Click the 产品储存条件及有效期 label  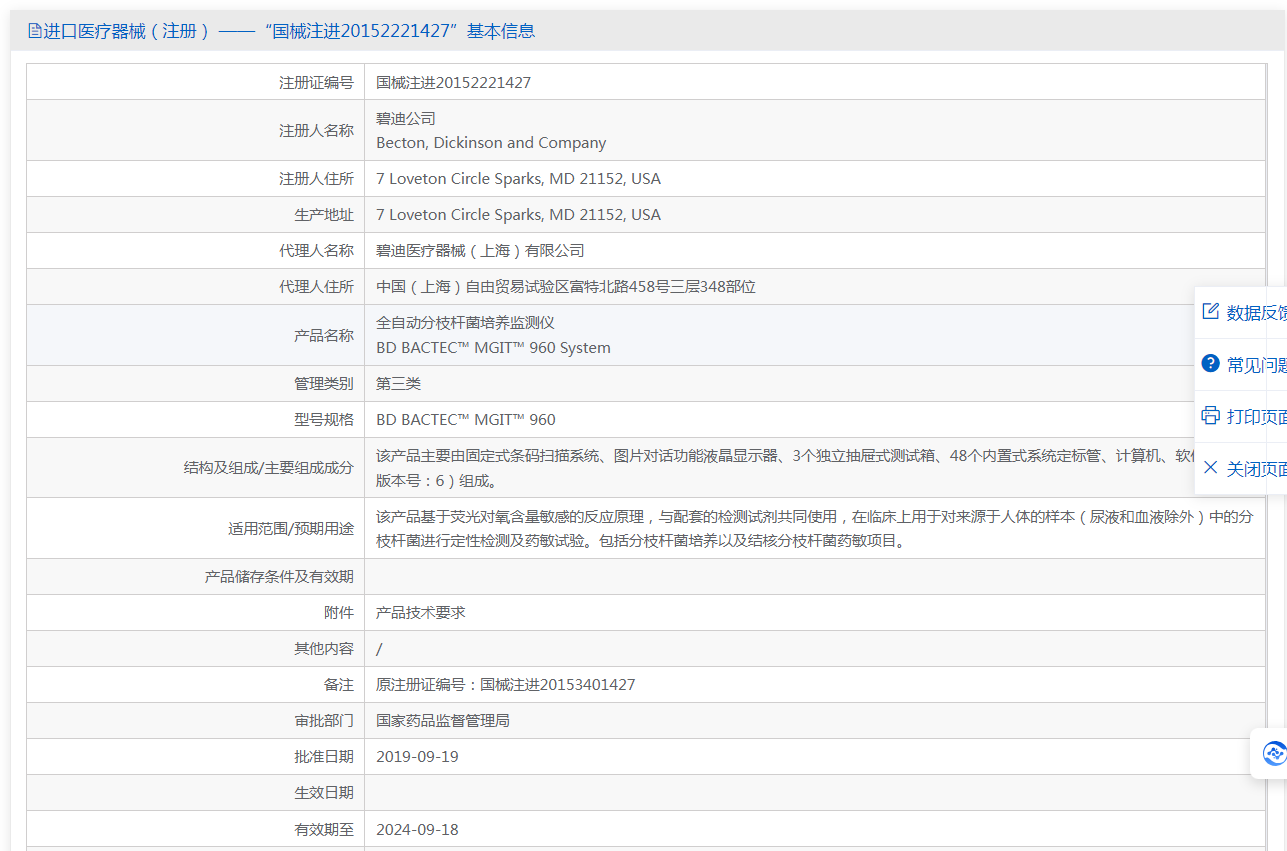pyautogui.click(x=279, y=576)
